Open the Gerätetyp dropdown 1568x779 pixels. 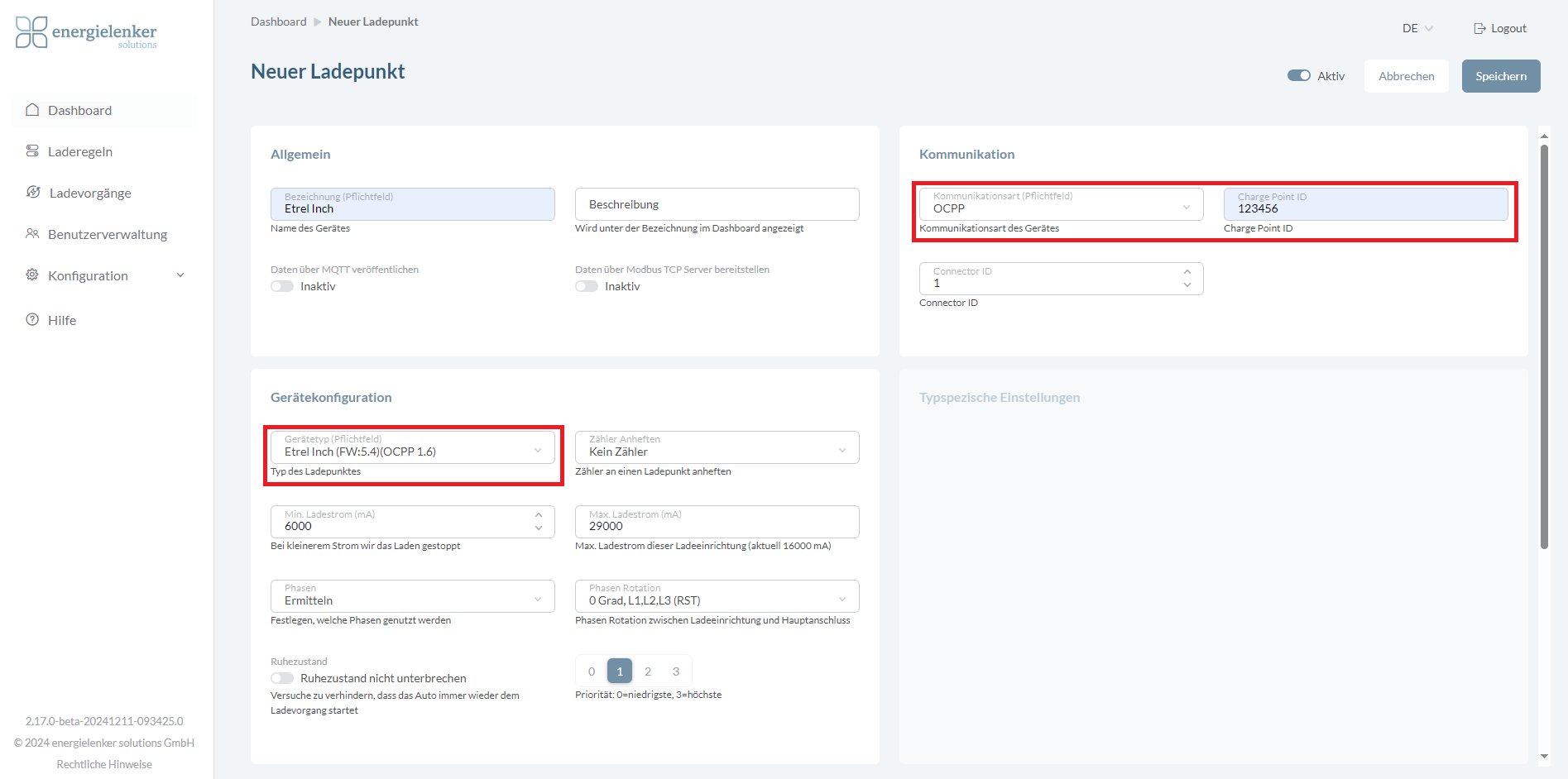click(413, 447)
